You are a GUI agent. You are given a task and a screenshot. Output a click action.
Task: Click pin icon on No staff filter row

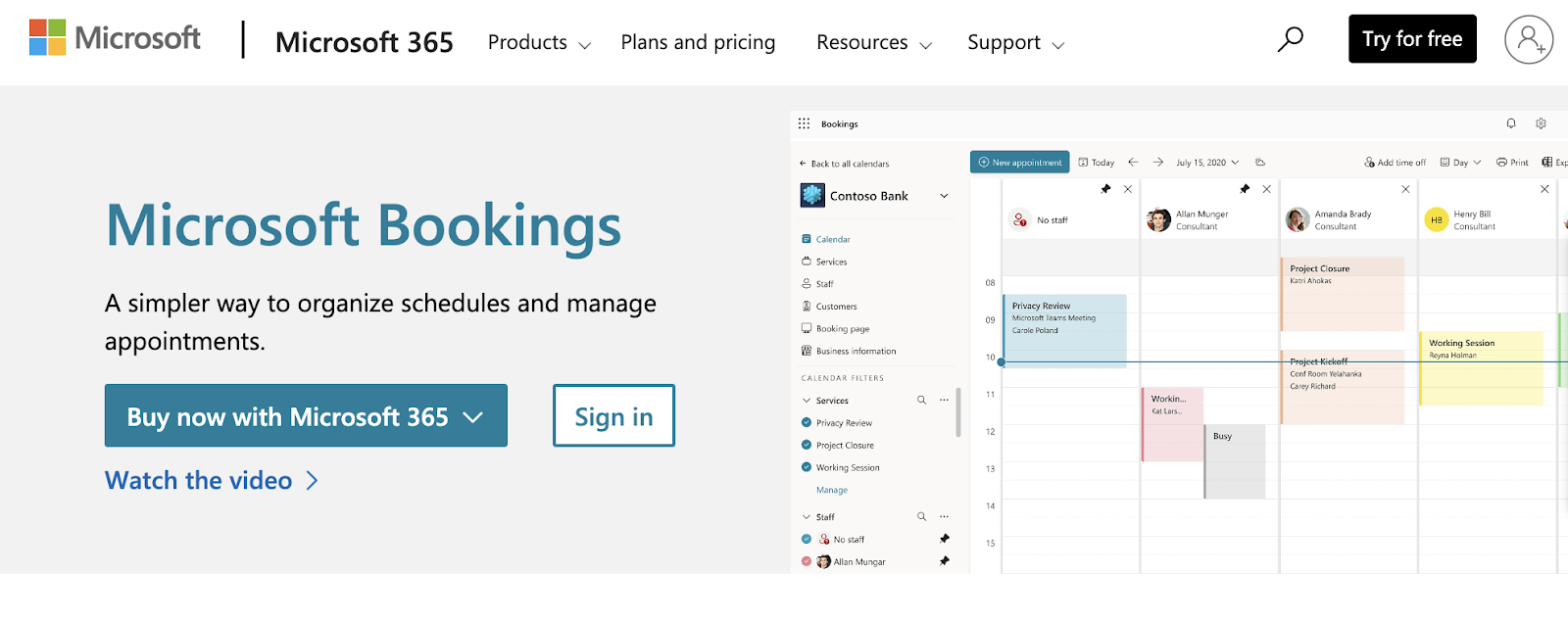[x=945, y=539]
